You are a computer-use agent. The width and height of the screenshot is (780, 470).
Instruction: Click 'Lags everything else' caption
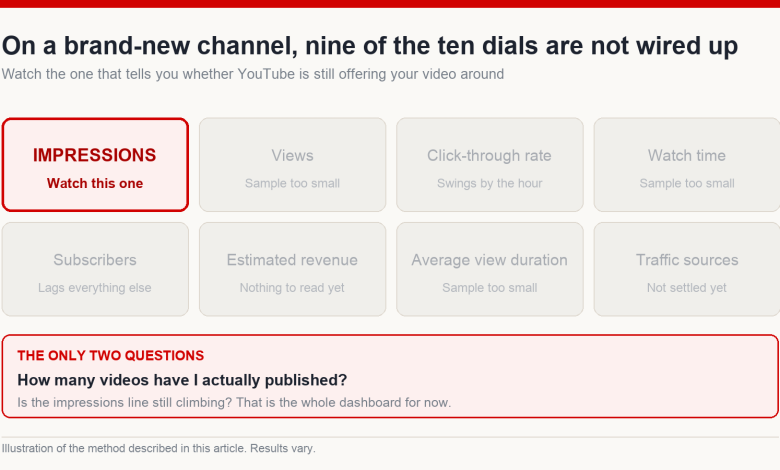95,288
